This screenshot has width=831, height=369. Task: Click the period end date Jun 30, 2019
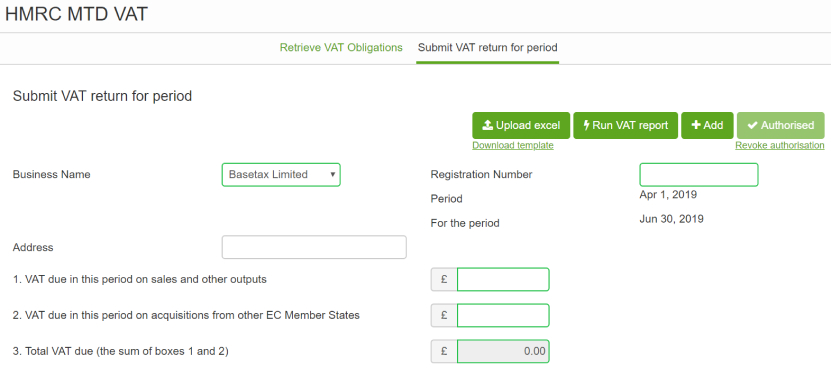[x=671, y=219]
